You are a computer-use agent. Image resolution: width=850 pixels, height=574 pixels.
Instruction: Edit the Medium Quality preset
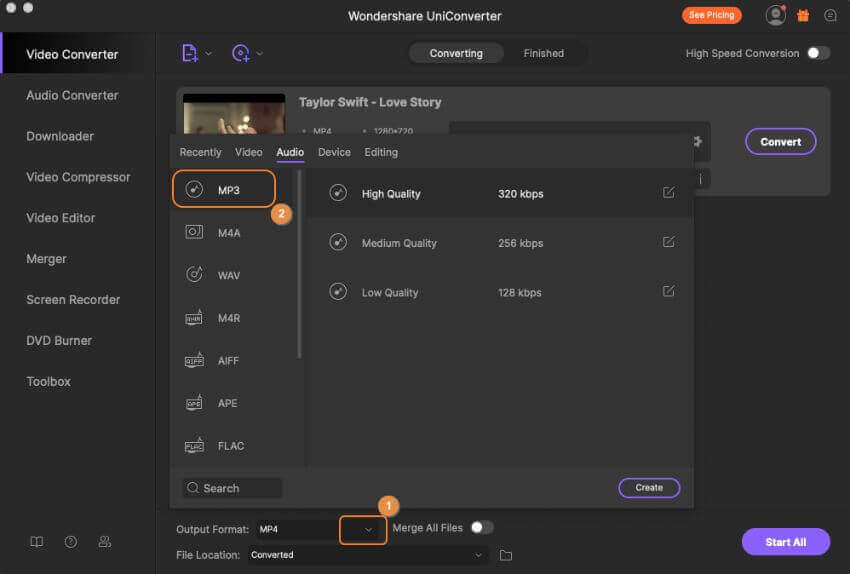coord(668,242)
